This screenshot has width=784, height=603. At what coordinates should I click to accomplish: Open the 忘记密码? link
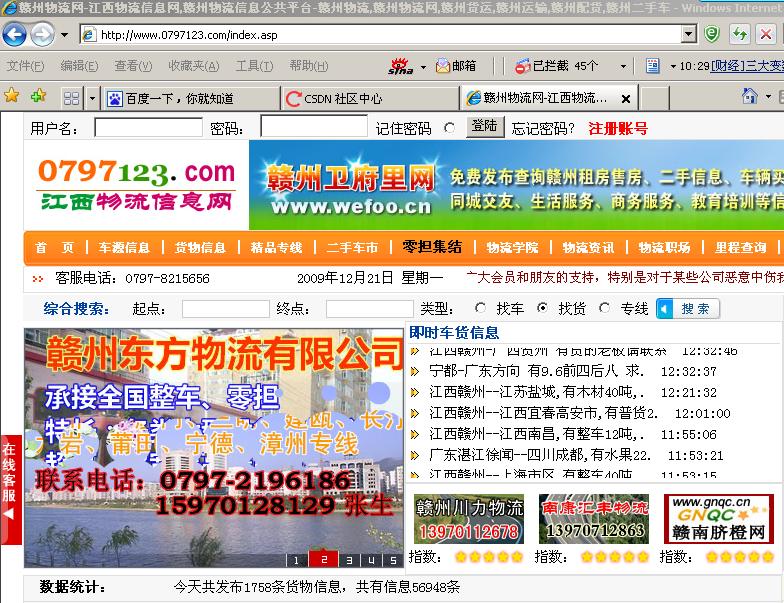pos(543,128)
